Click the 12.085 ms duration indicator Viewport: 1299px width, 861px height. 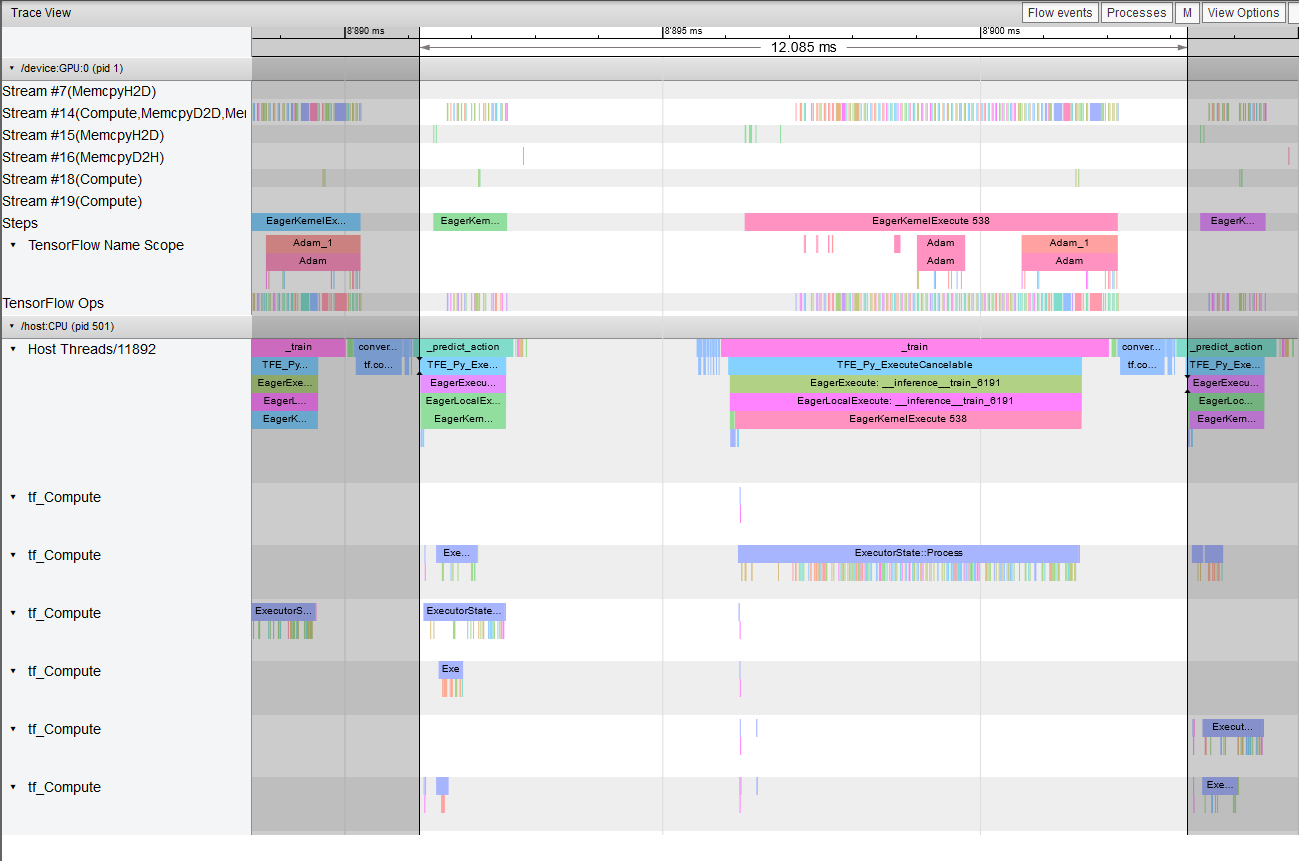point(803,46)
